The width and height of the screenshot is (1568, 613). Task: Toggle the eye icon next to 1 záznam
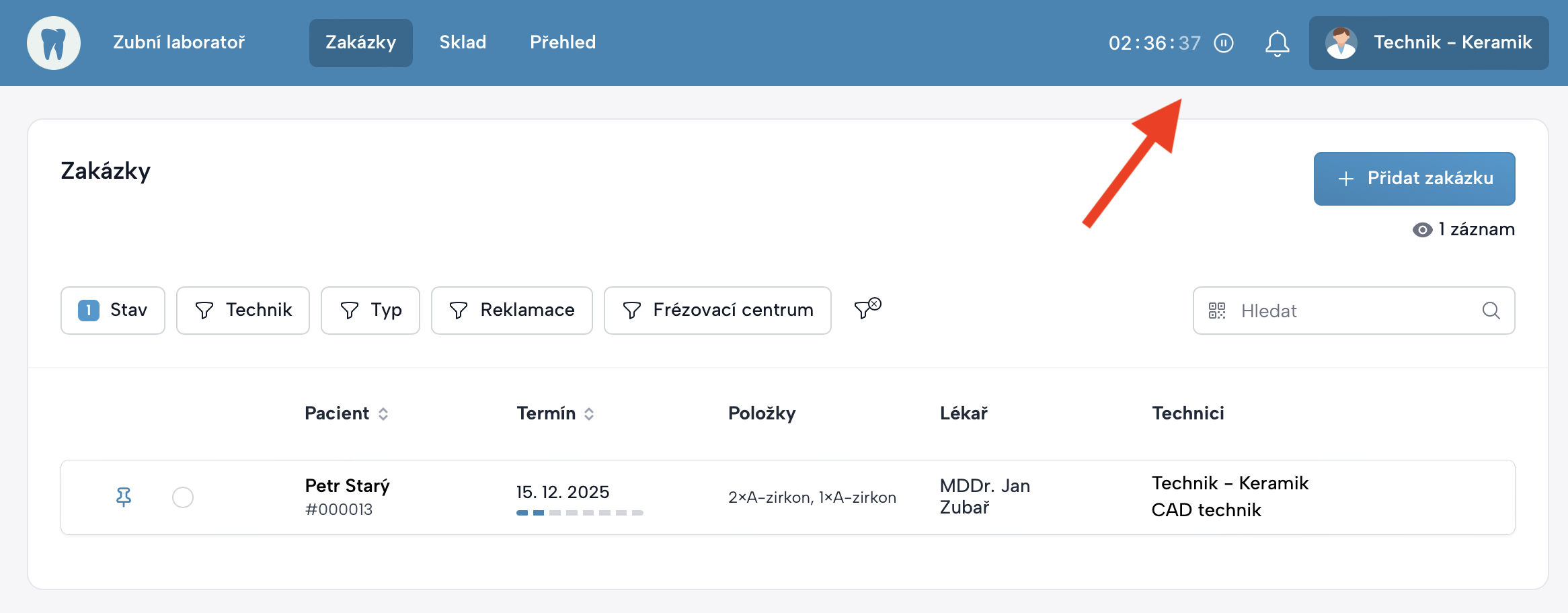click(x=1422, y=230)
